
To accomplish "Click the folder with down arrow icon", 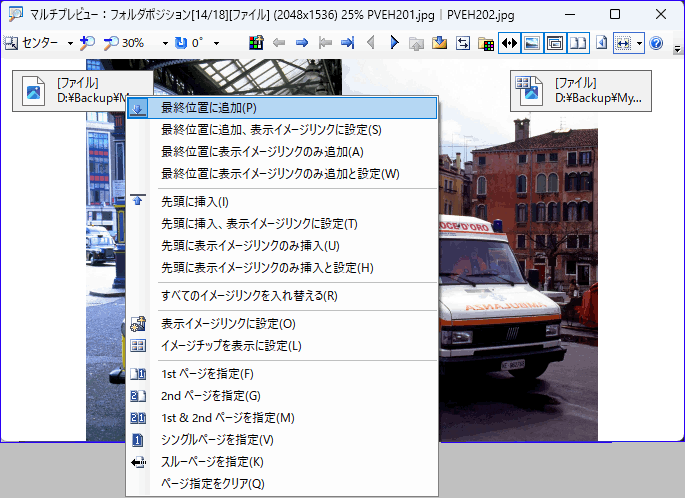I will coord(439,43).
